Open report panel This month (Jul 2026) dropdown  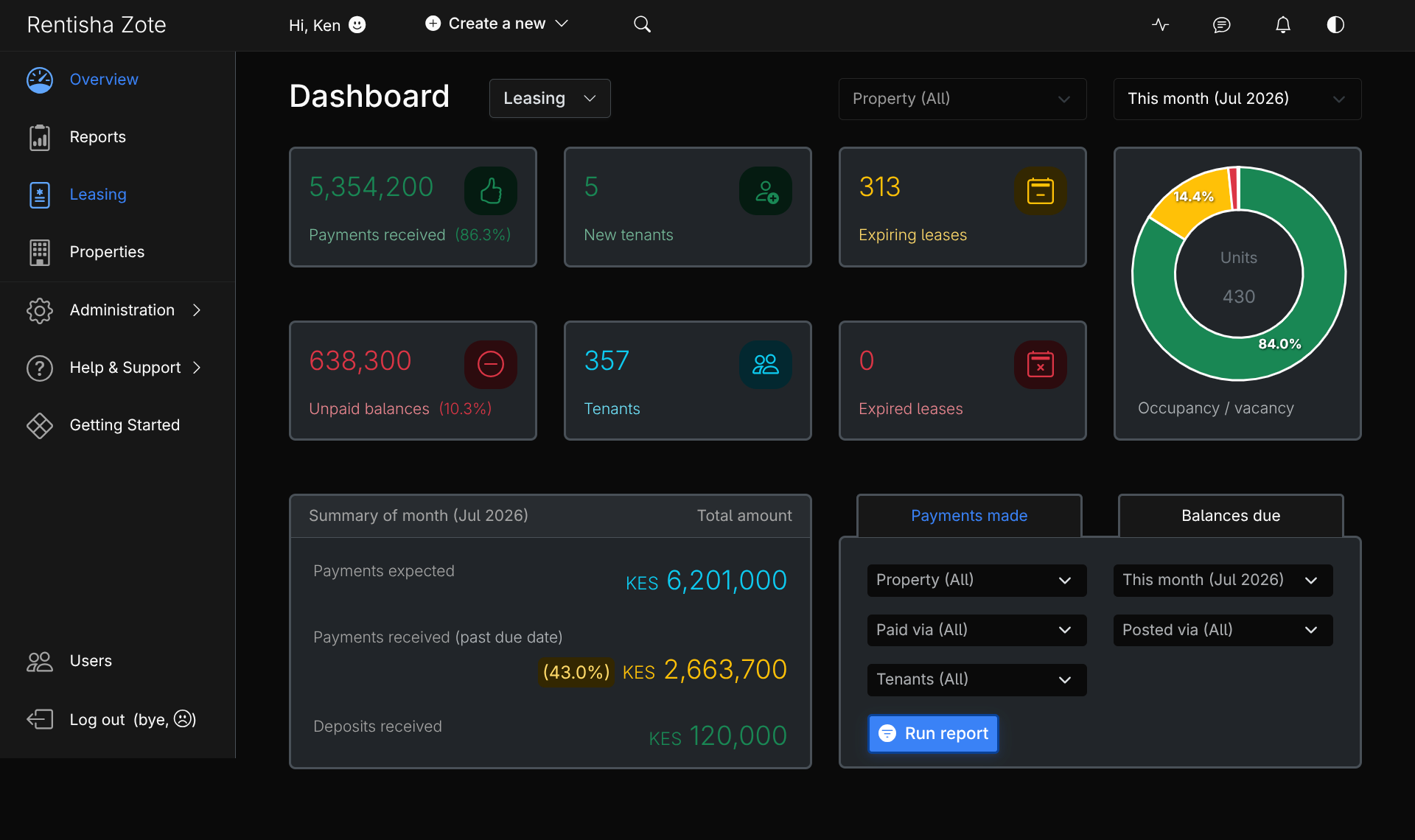pyautogui.click(x=1223, y=580)
